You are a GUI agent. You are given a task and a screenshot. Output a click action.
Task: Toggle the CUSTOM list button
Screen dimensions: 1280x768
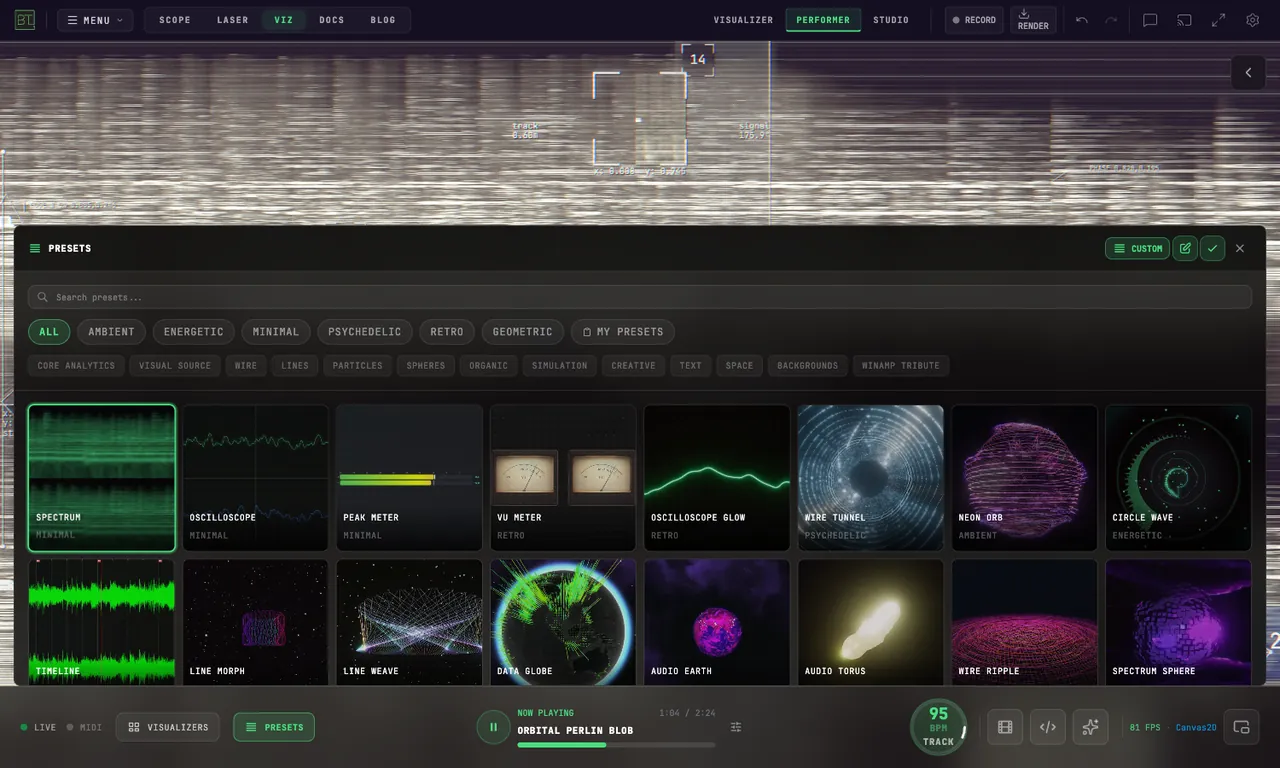1137,248
